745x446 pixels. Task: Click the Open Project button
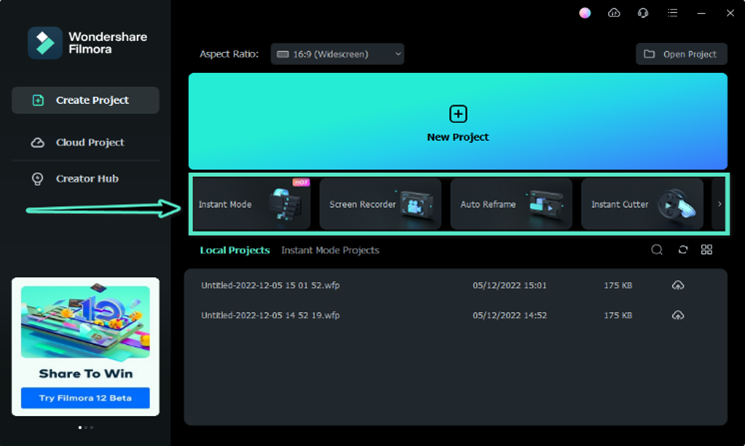coord(681,54)
